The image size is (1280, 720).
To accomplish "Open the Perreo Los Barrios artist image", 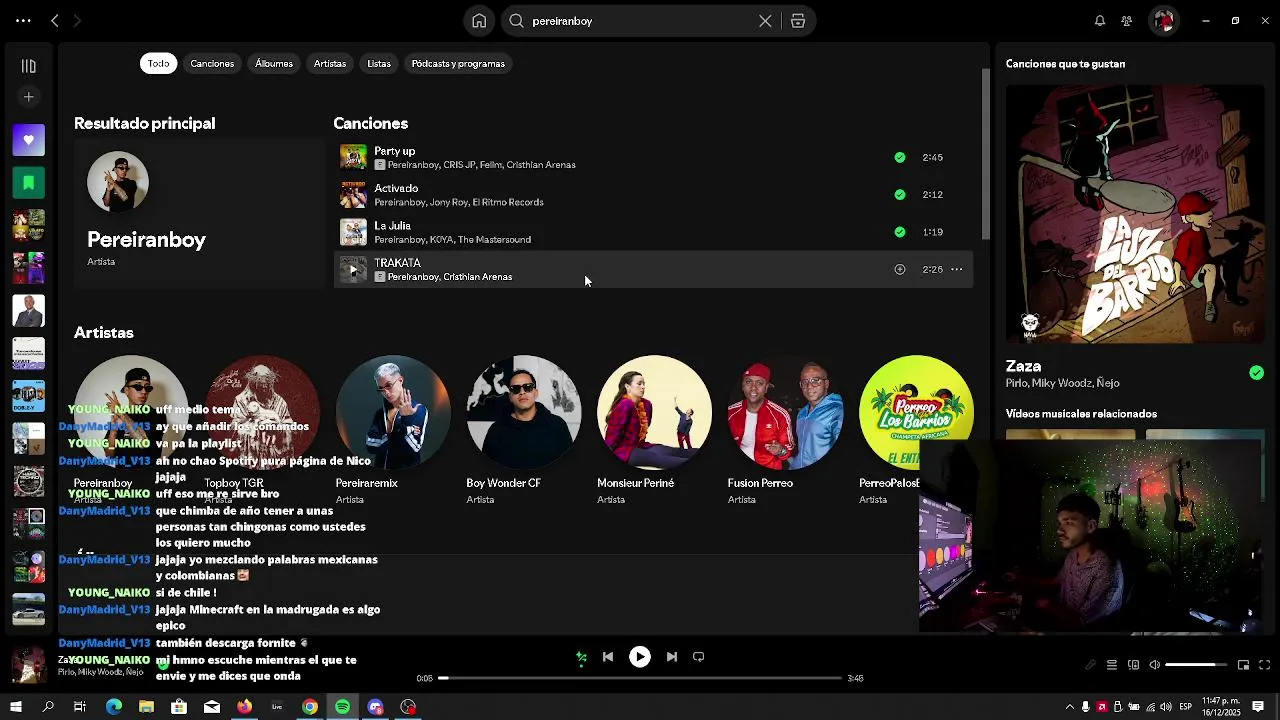I will pos(915,413).
